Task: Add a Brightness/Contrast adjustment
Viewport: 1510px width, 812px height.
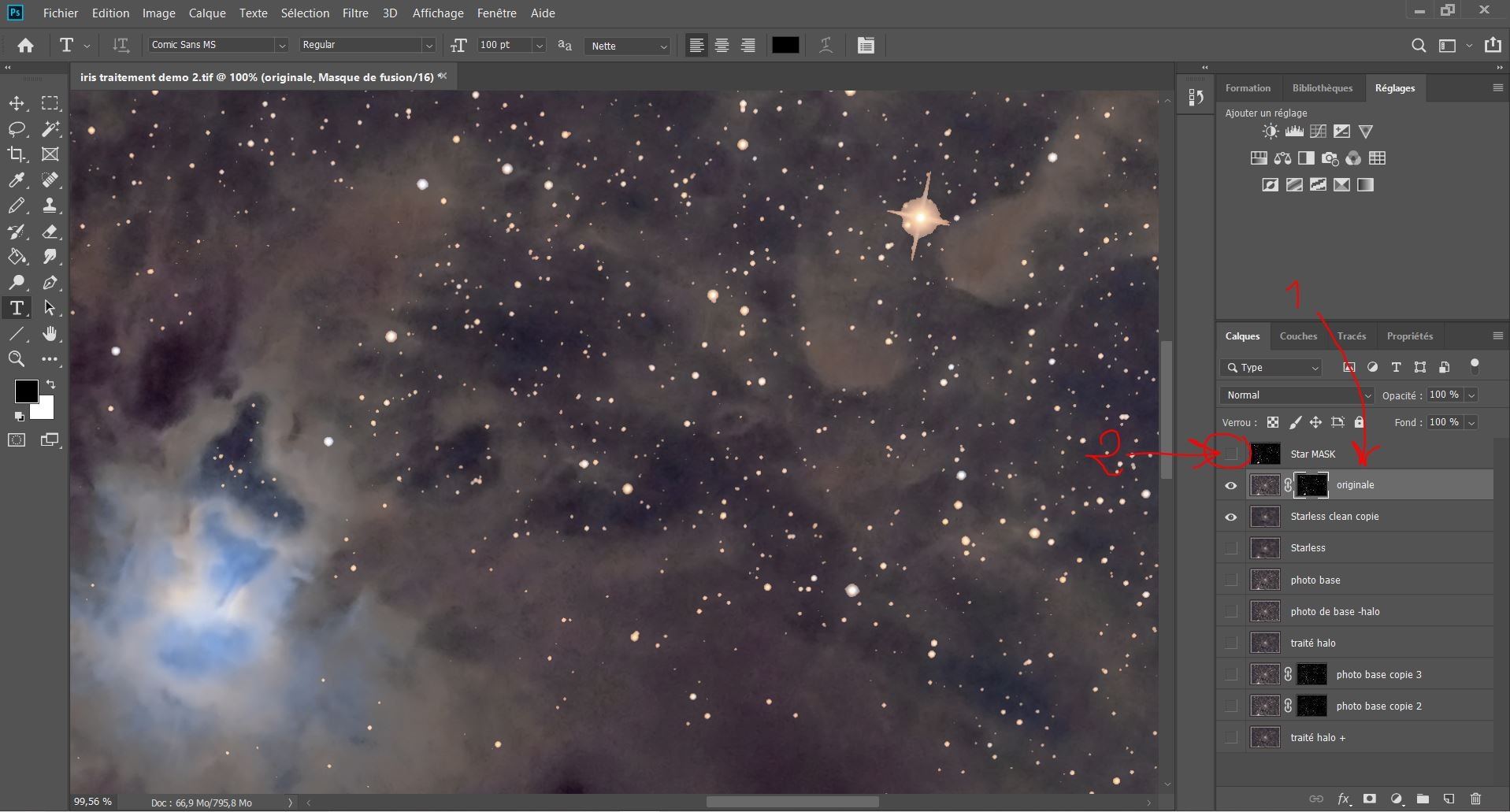Action: pyautogui.click(x=1270, y=132)
